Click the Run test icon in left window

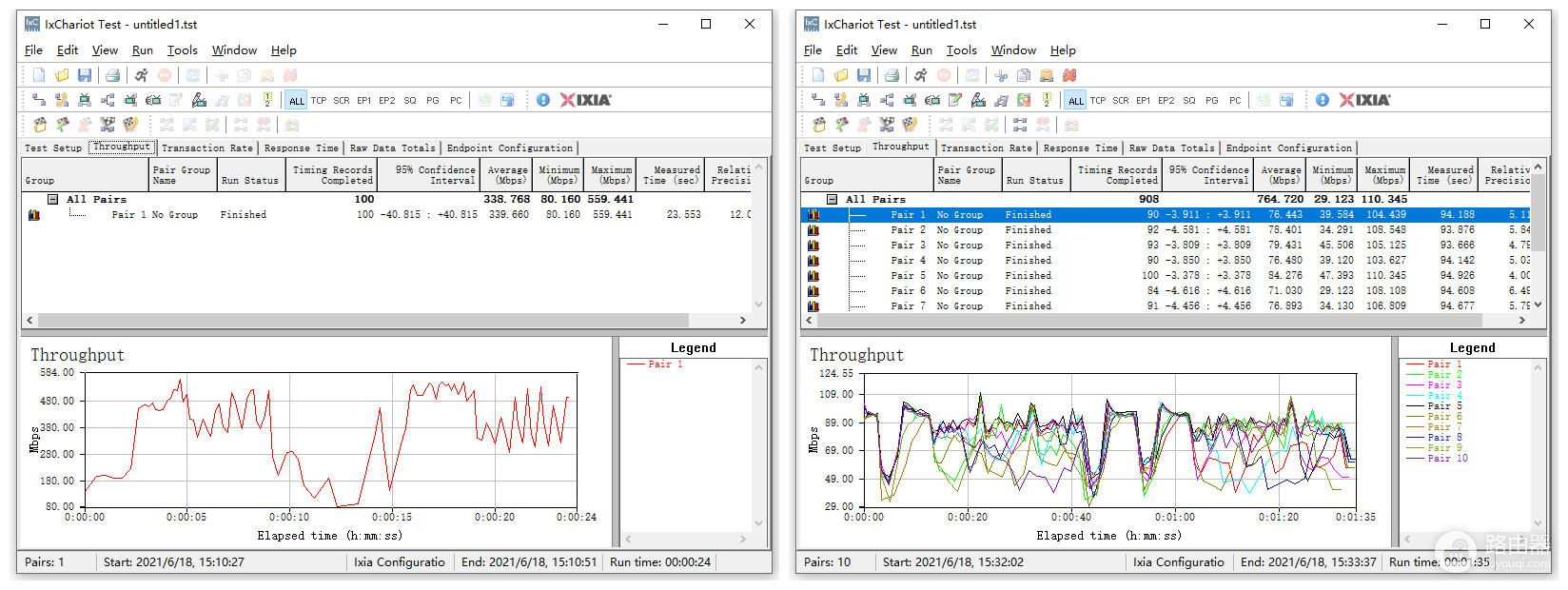click(141, 75)
